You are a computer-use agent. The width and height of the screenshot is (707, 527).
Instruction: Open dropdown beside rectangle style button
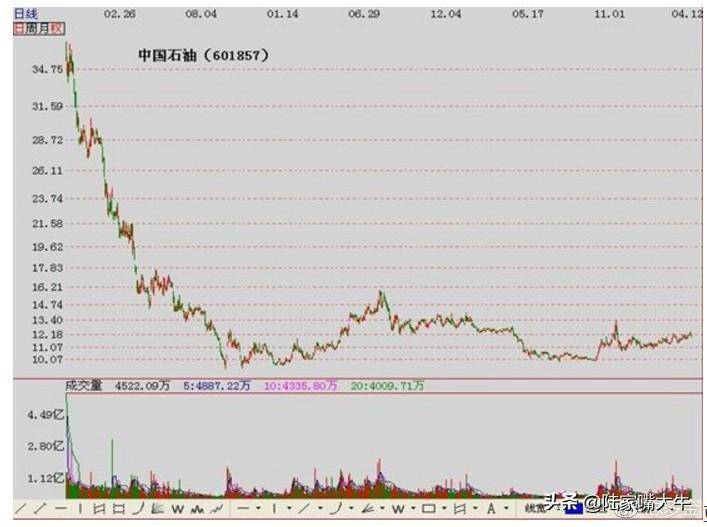coord(444,508)
